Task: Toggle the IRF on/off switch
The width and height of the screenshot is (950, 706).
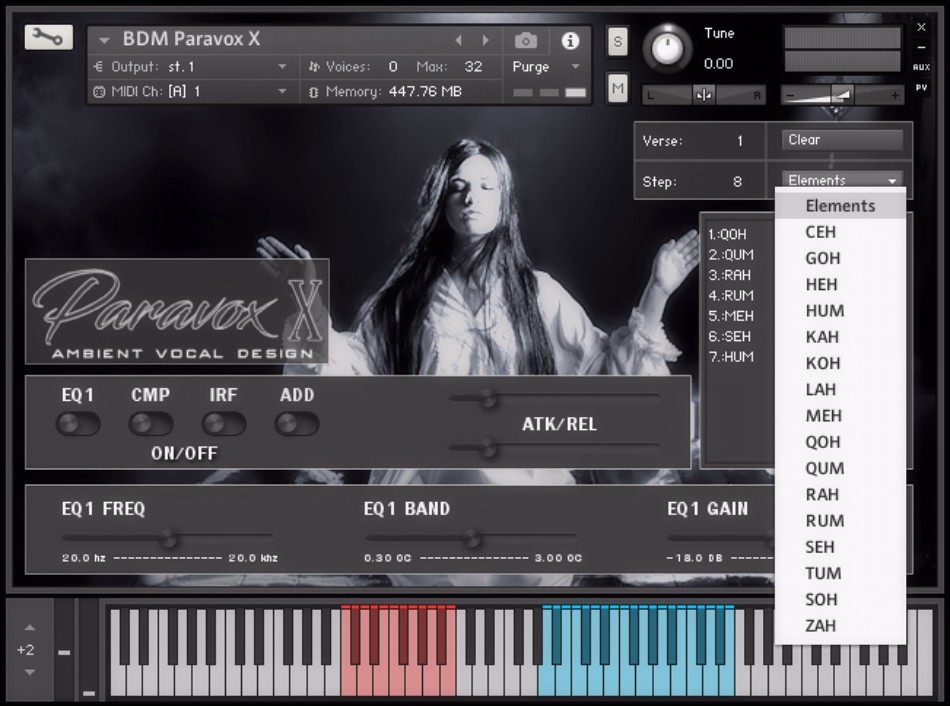Action: coord(224,424)
